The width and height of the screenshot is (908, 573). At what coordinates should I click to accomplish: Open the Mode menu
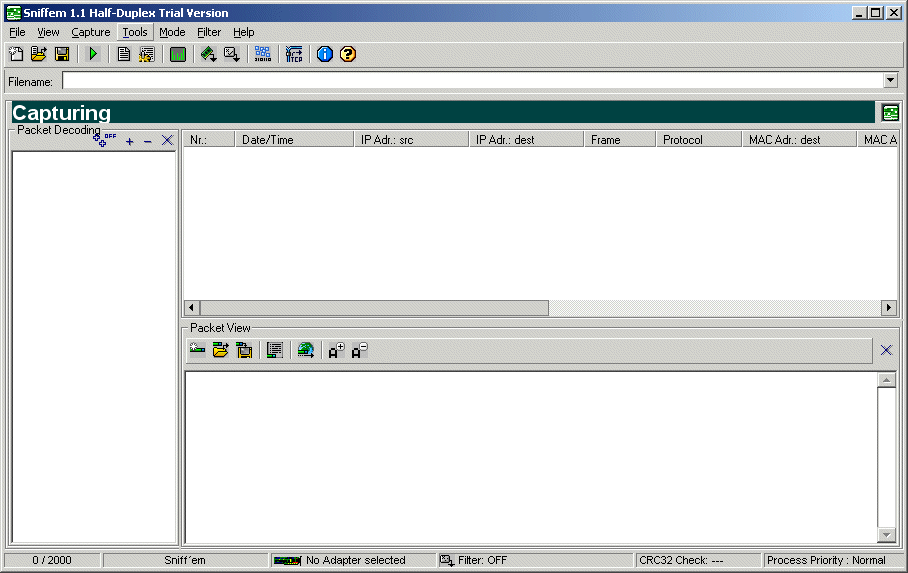tap(172, 32)
